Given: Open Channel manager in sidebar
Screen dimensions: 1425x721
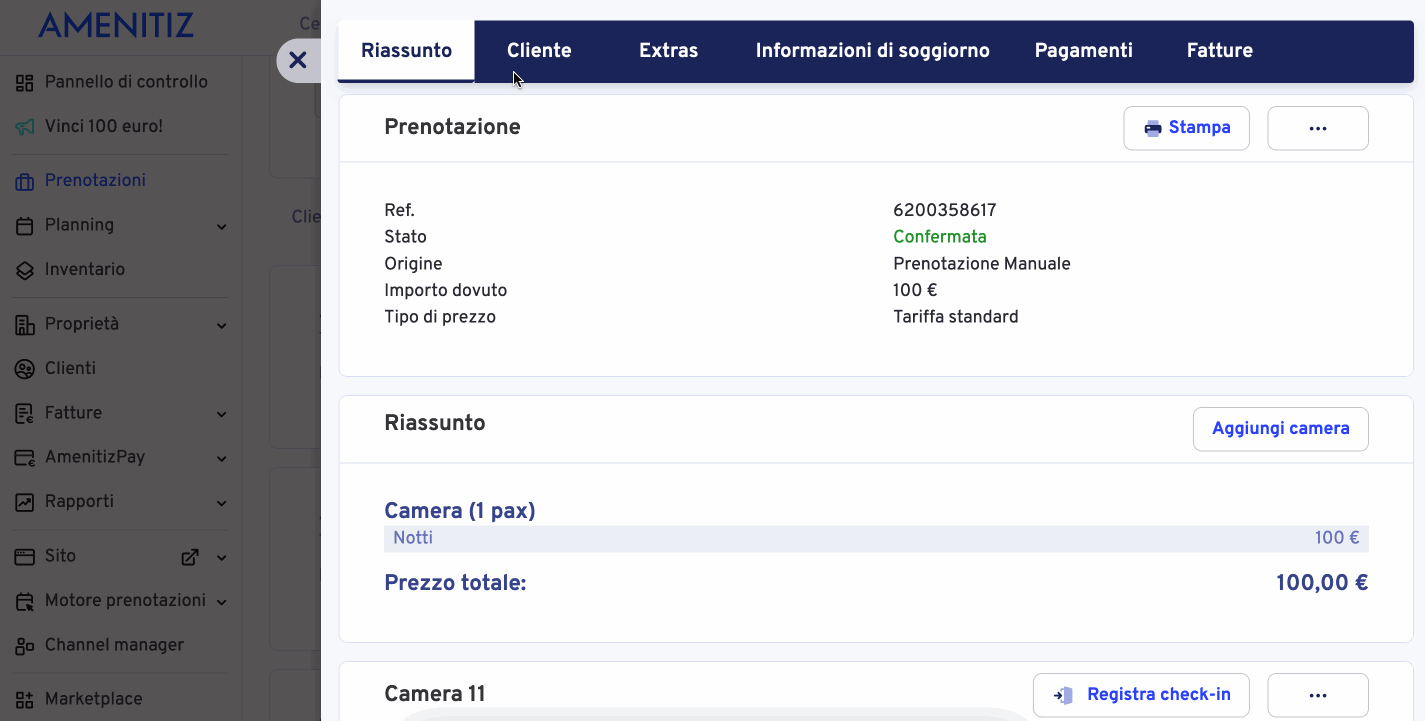Looking at the screenshot, I should point(114,645).
